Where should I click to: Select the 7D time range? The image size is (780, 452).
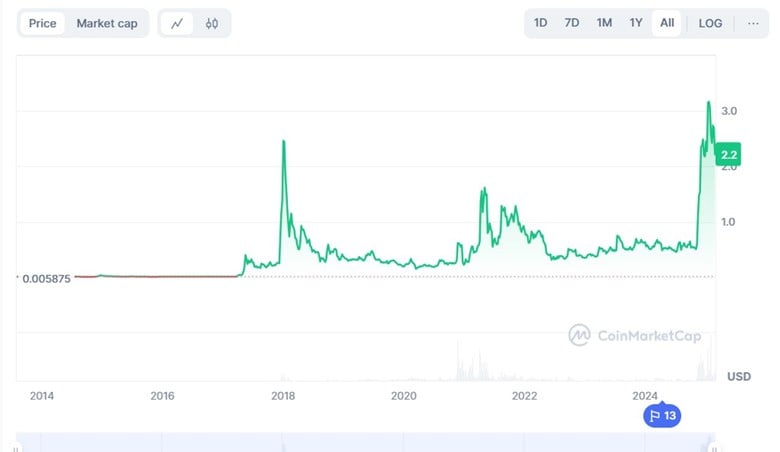point(572,23)
